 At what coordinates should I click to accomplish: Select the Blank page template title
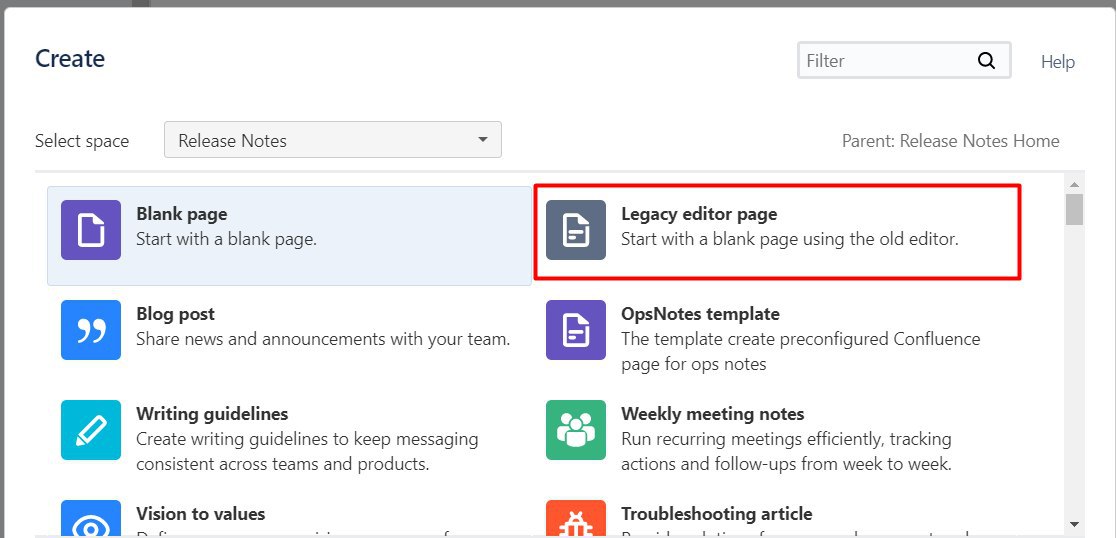(x=181, y=214)
